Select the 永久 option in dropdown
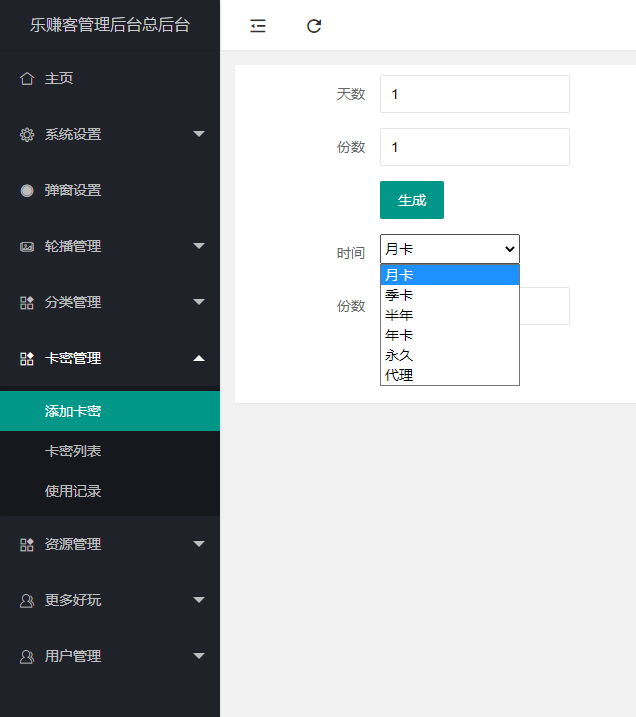The height and width of the screenshot is (717, 636). [450, 355]
